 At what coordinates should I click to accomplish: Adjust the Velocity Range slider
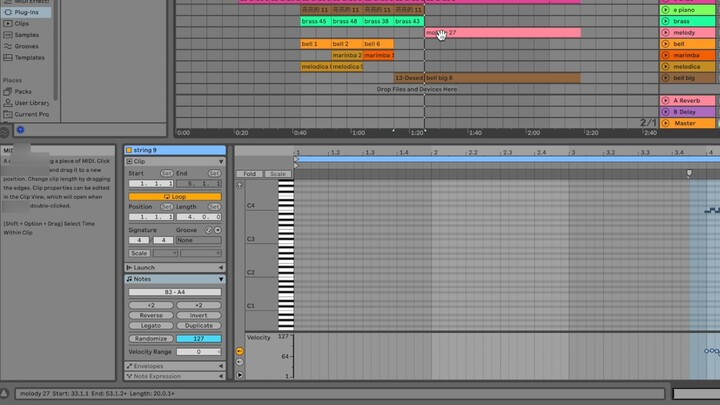(199, 352)
